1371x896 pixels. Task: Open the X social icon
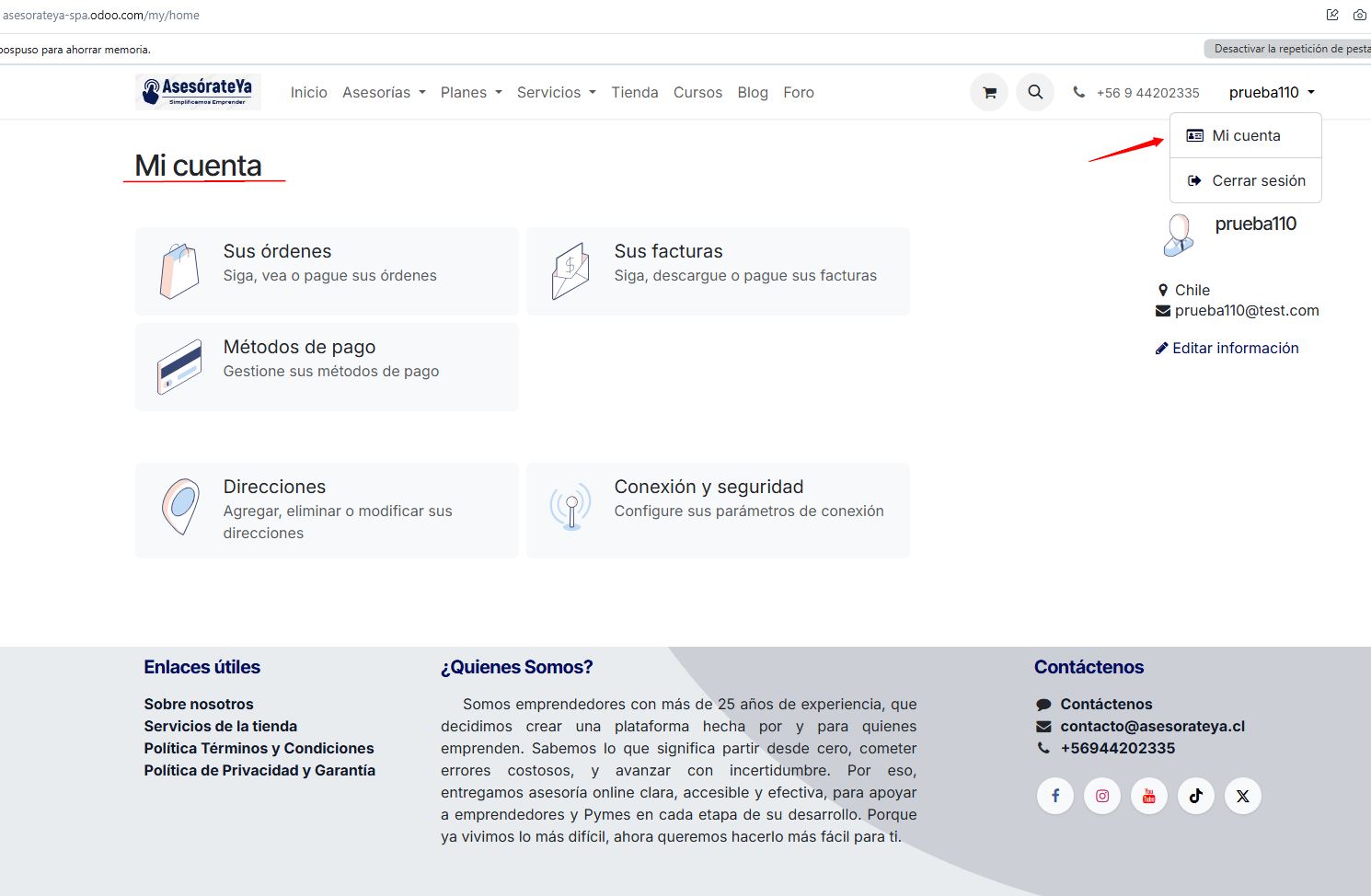pos(1243,796)
